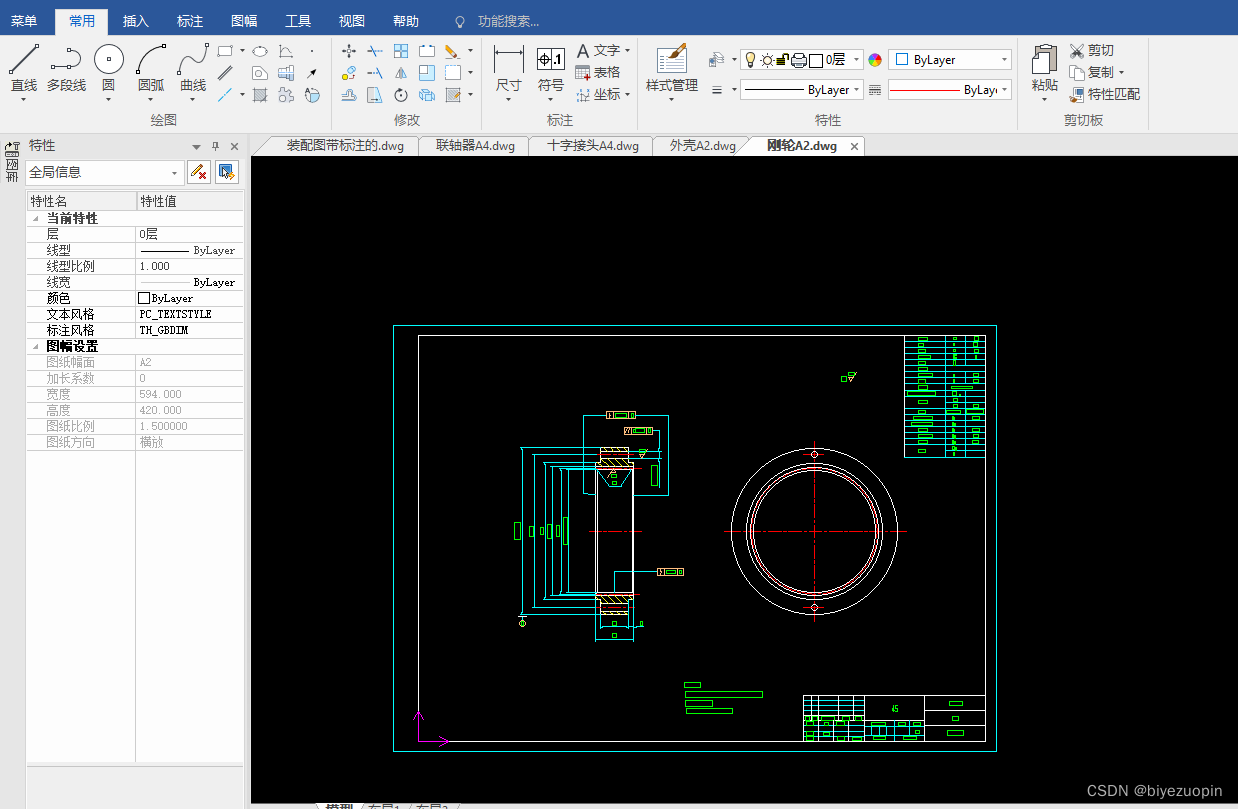Expand the 复制 copy dropdown arrow
The width and height of the screenshot is (1238, 809).
click(x=1121, y=72)
